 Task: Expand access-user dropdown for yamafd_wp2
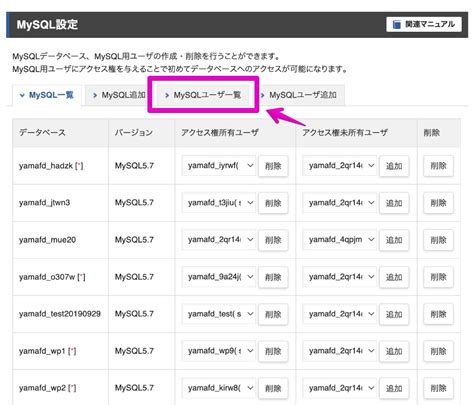[219, 388]
